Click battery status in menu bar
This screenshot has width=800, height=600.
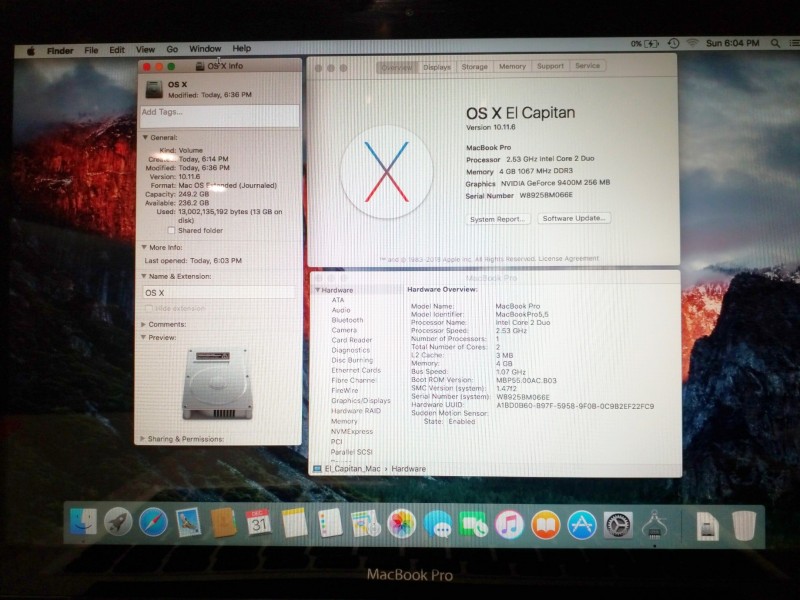point(644,44)
